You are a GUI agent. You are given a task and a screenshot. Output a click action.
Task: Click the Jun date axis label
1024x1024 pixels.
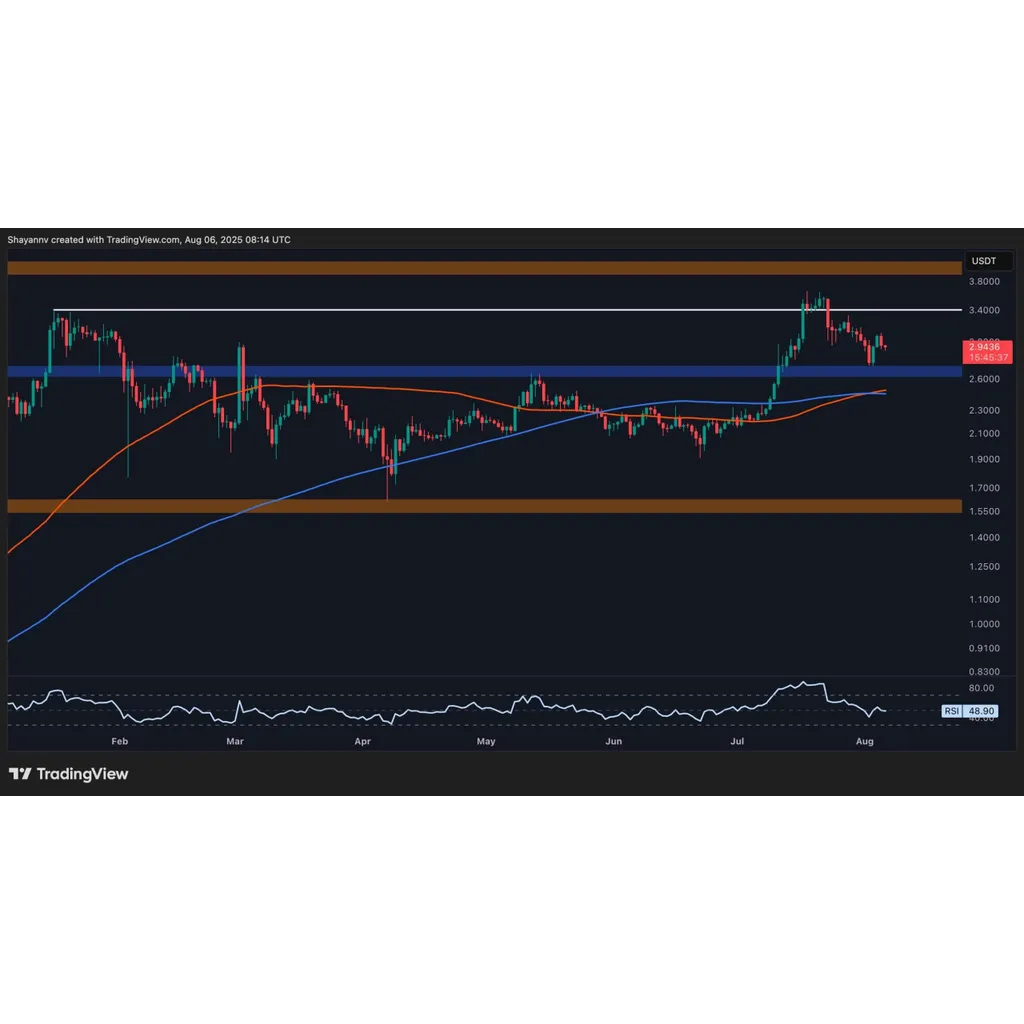[x=613, y=741]
